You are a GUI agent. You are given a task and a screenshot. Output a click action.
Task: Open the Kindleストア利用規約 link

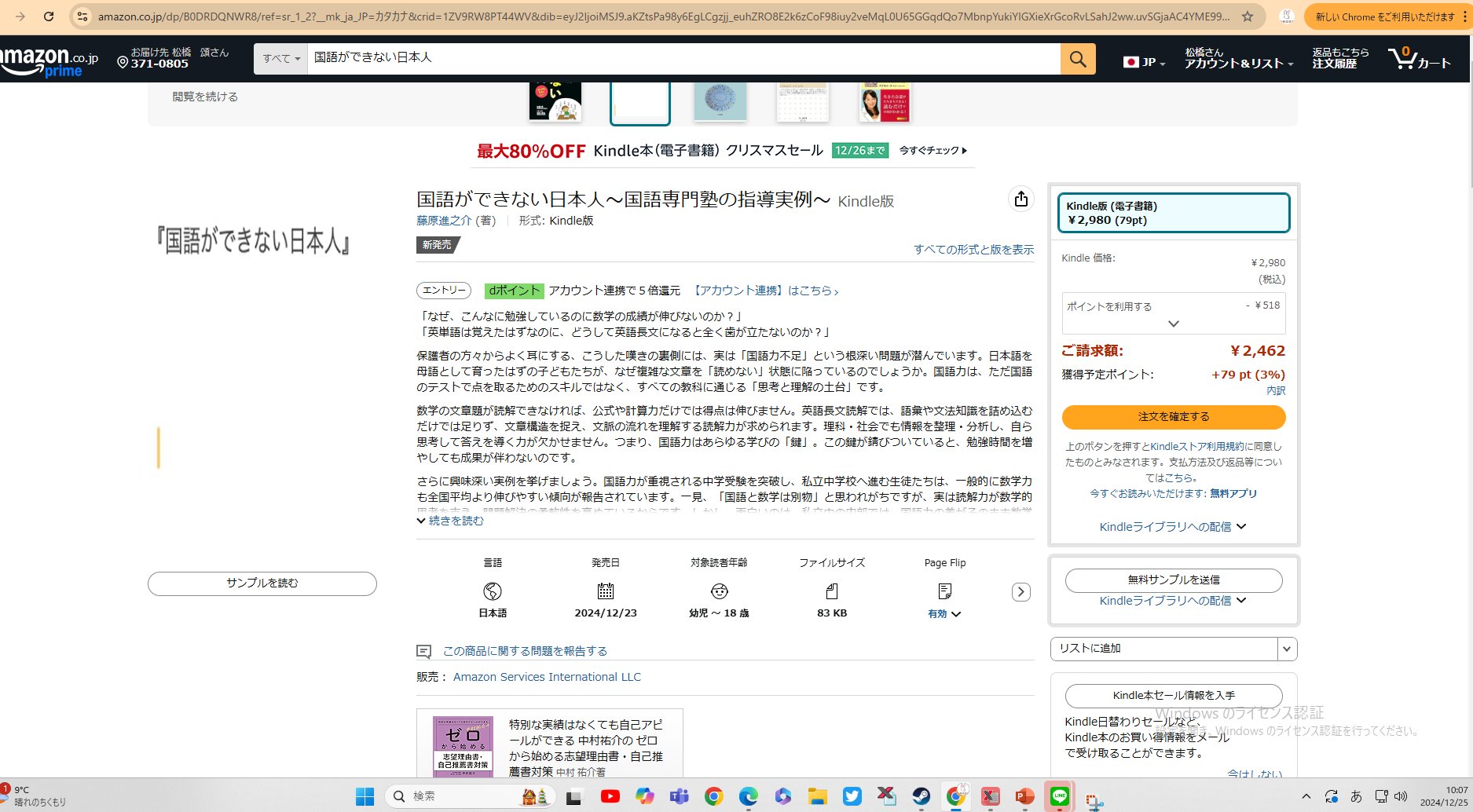click(1197, 446)
